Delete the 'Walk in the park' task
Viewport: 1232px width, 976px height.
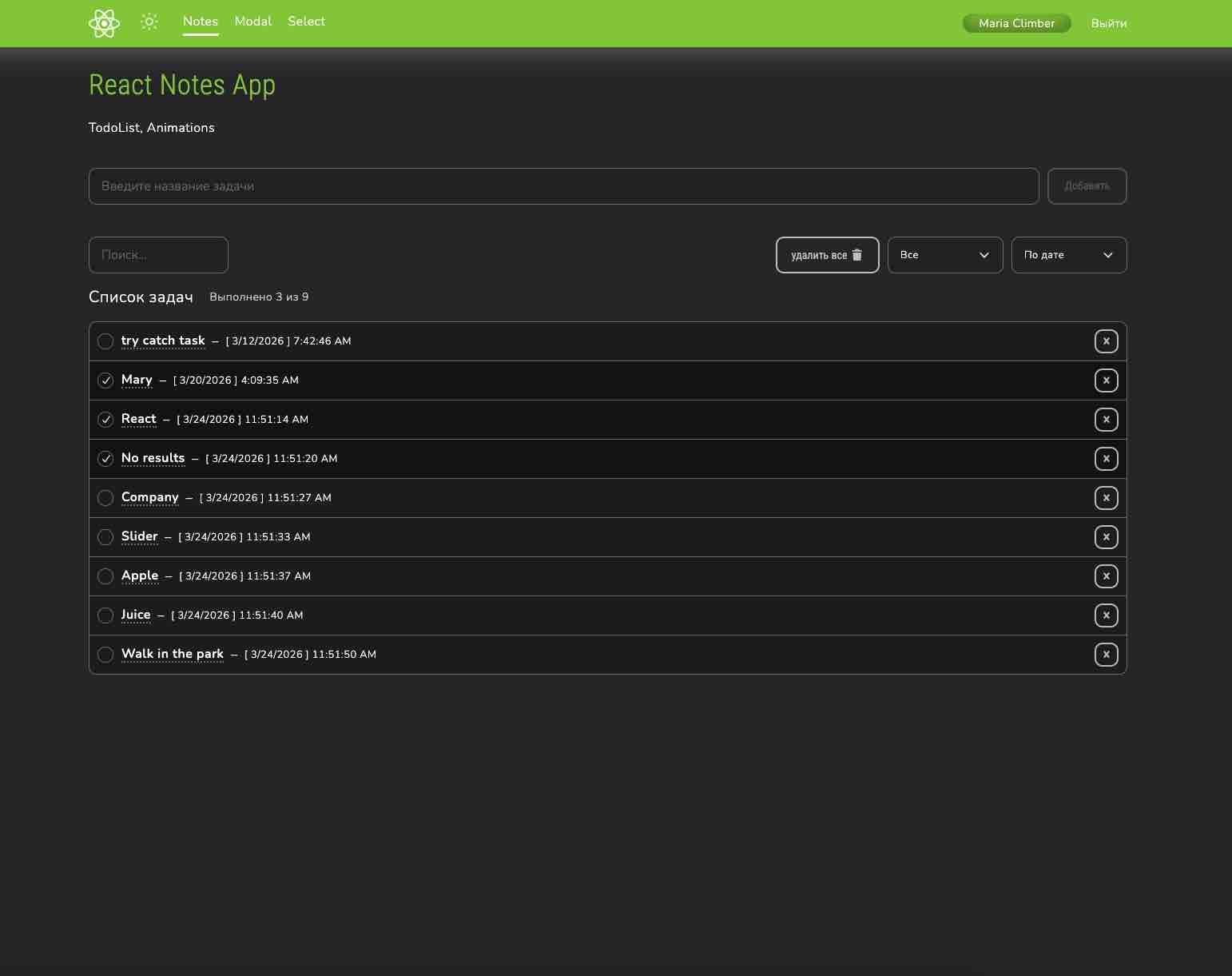point(1106,655)
